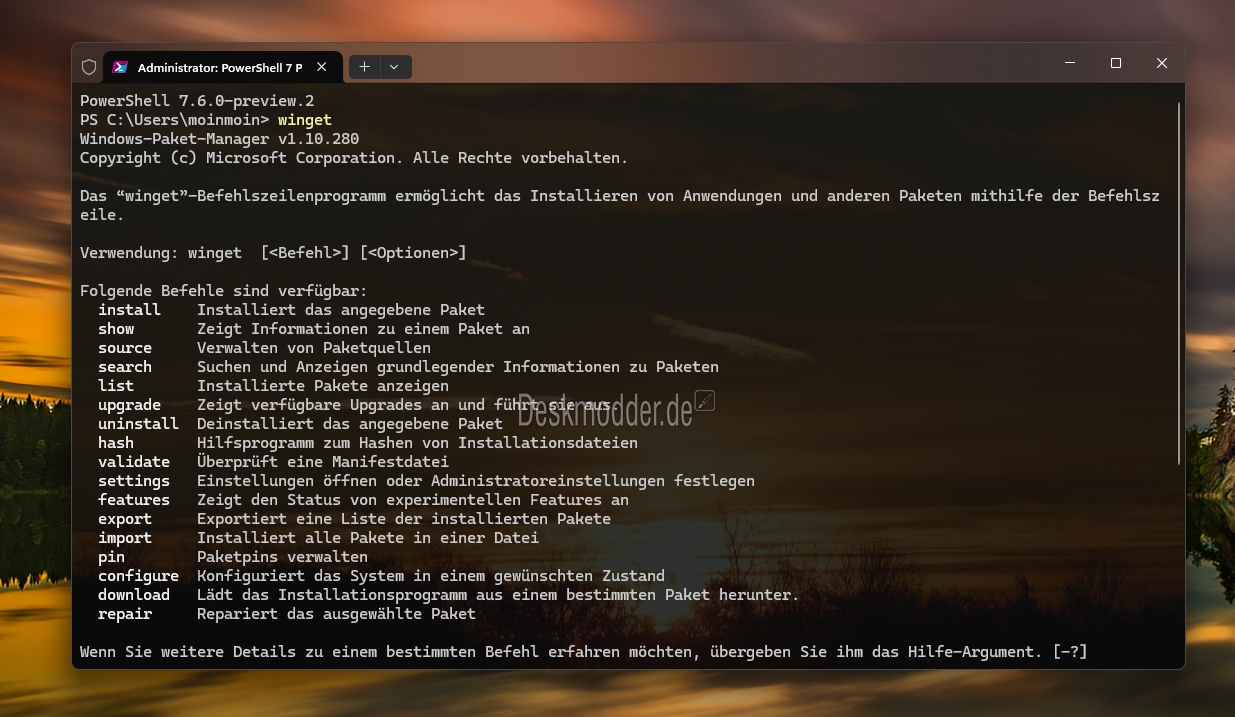The image size is (1235, 717).
Task: Click 'PowerShell 7.6.0-preview.2' version line
Action: coord(197,101)
